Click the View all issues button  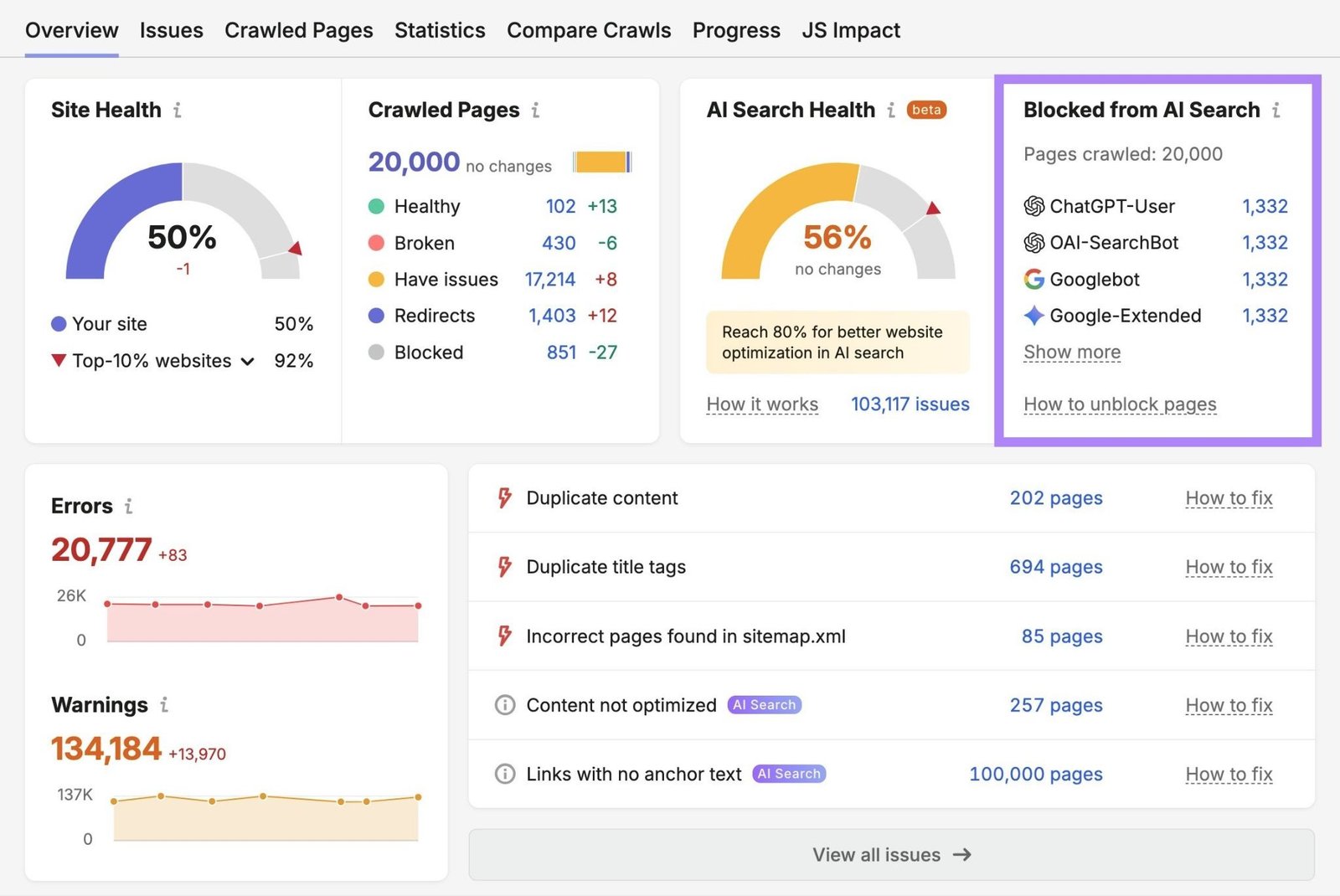coord(891,854)
